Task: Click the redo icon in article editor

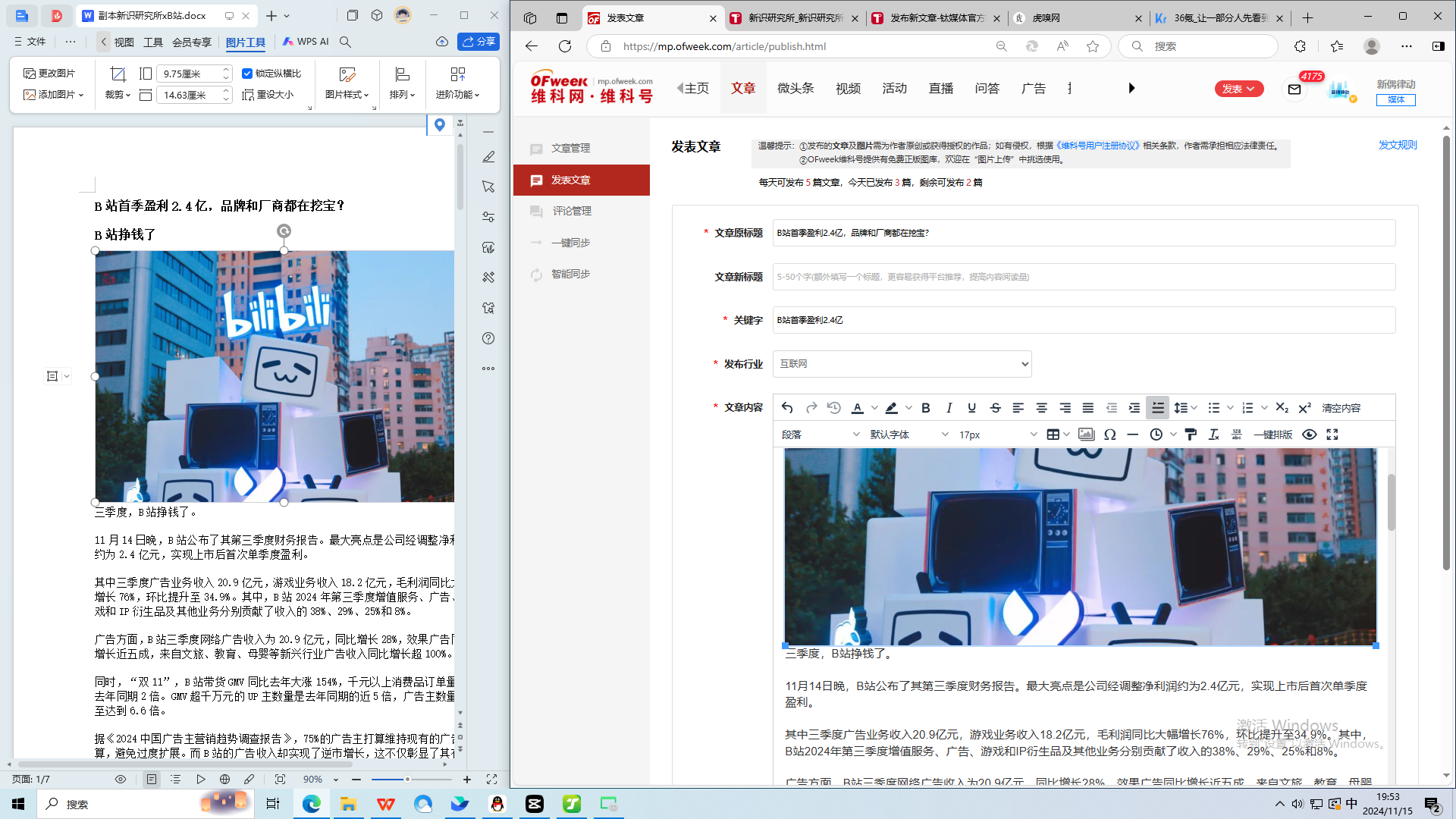Action: pos(811,408)
